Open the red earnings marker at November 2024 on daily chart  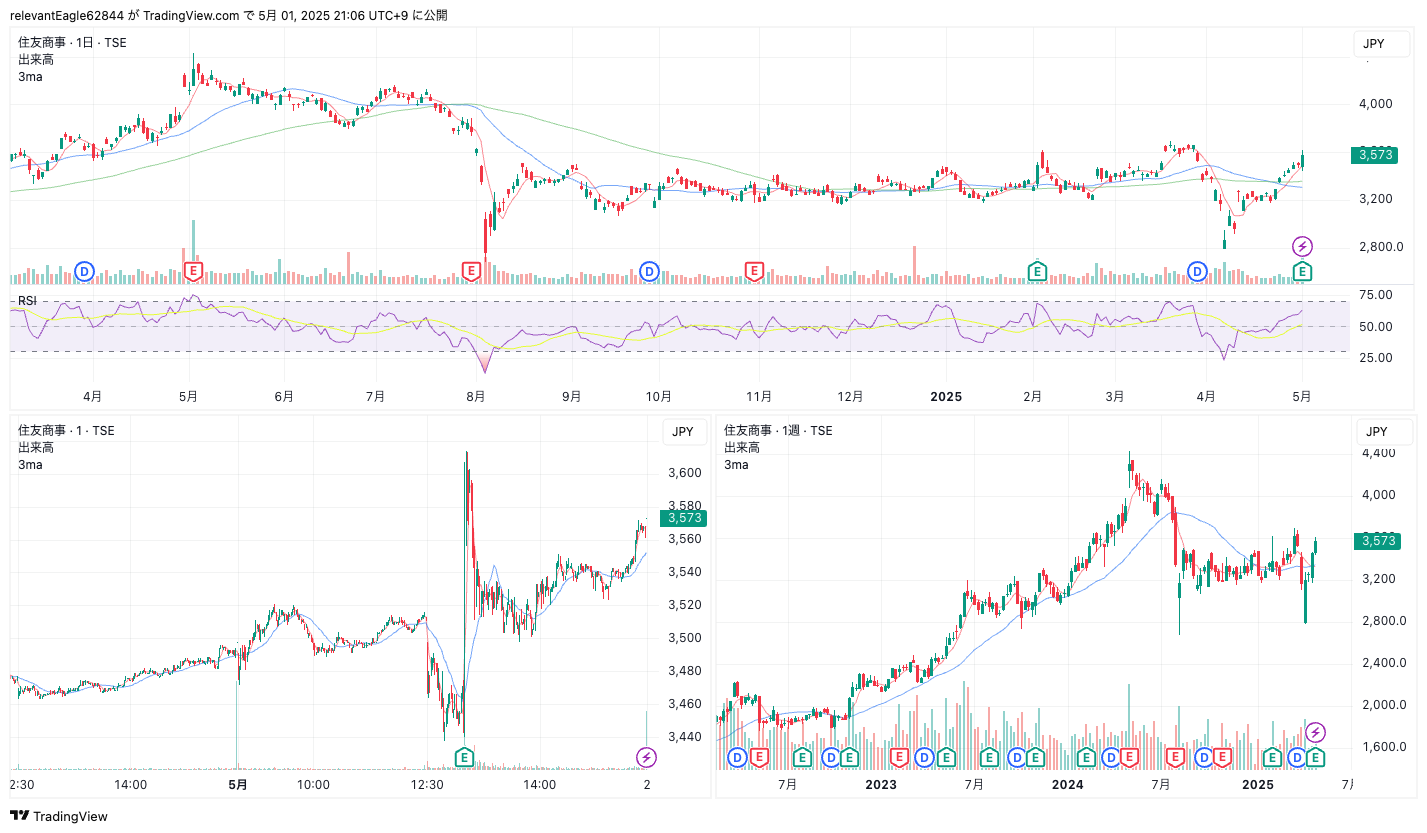point(755,271)
